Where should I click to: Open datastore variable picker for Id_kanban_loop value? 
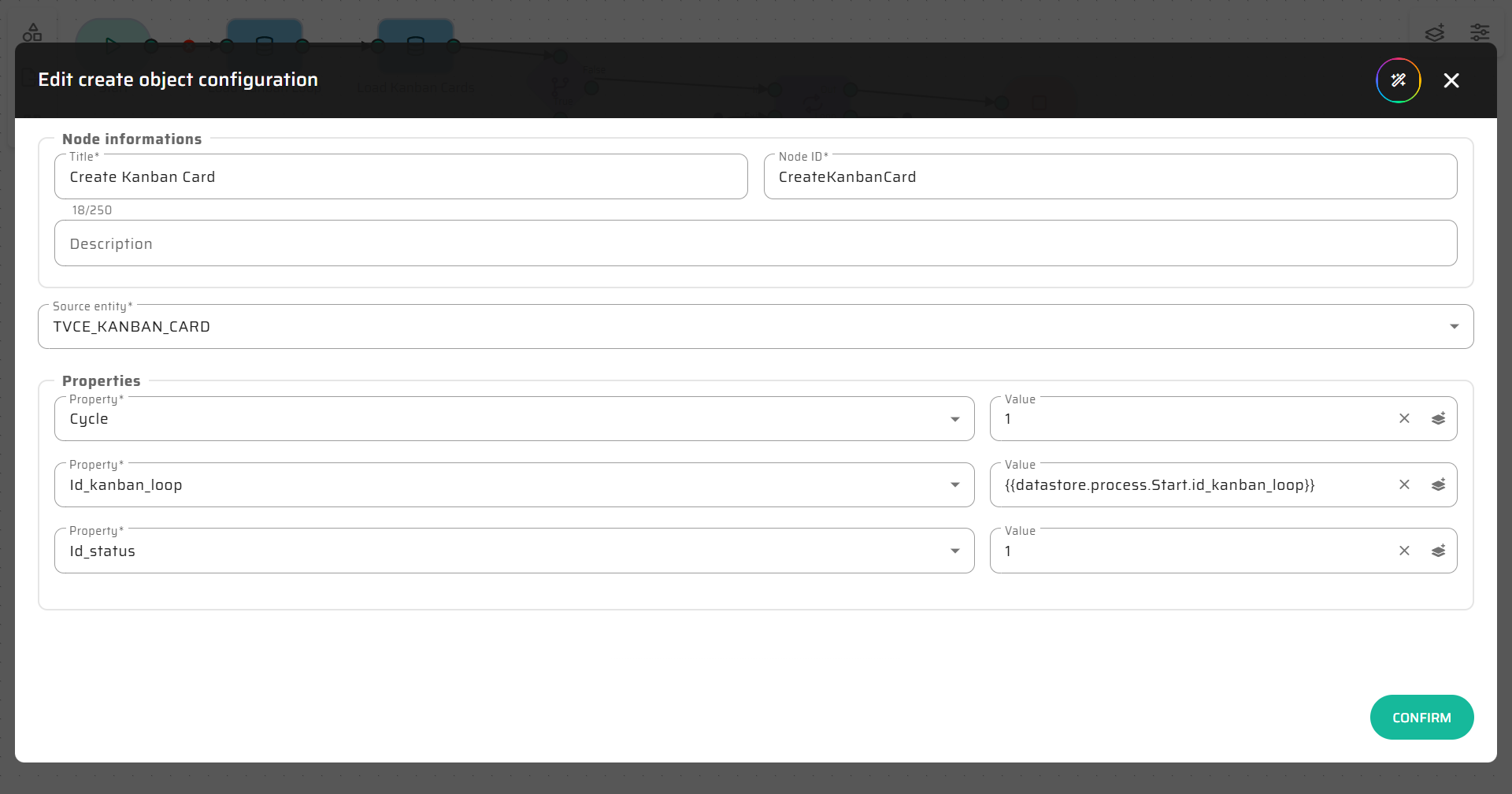click(x=1438, y=484)
